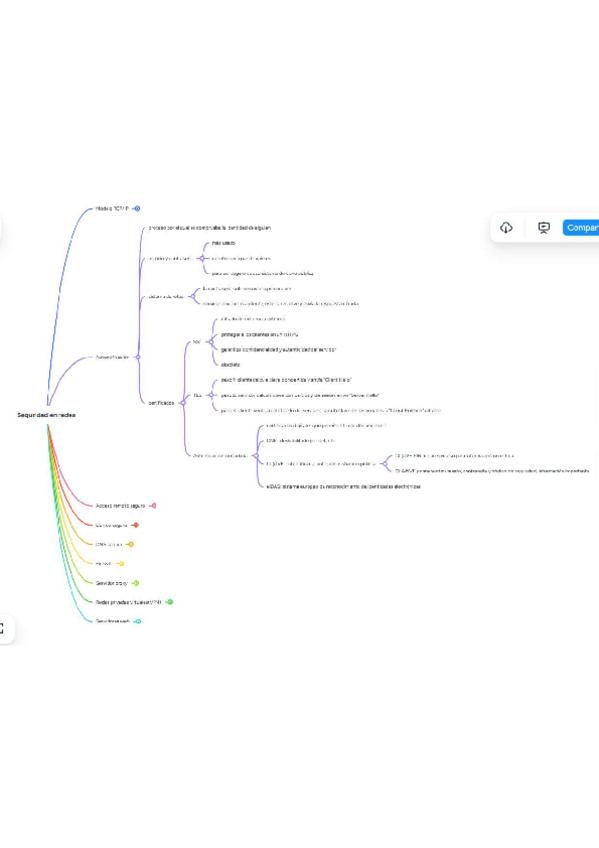Select the eIDAS sistema europeo topic

(343, 487)
